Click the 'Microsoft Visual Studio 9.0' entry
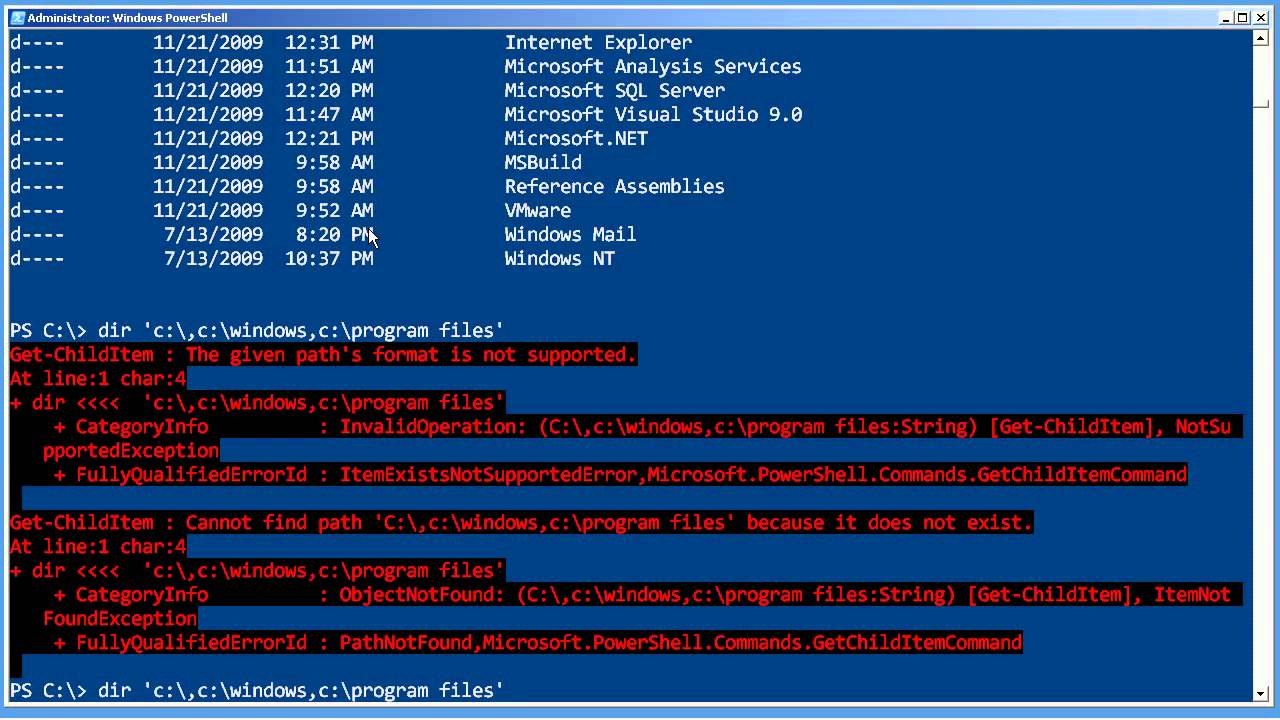1280x720 pixels. coord(653,114)
